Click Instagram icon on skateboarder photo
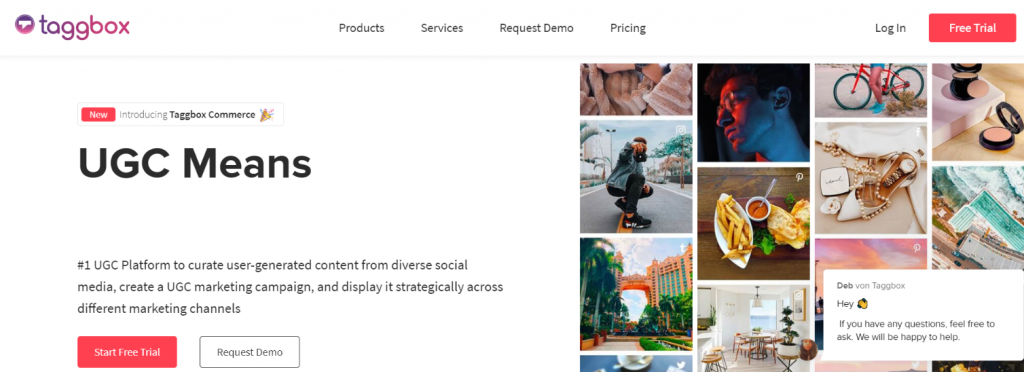The width and height of the screenshot is (1024, 372). [x=681, y=131]
